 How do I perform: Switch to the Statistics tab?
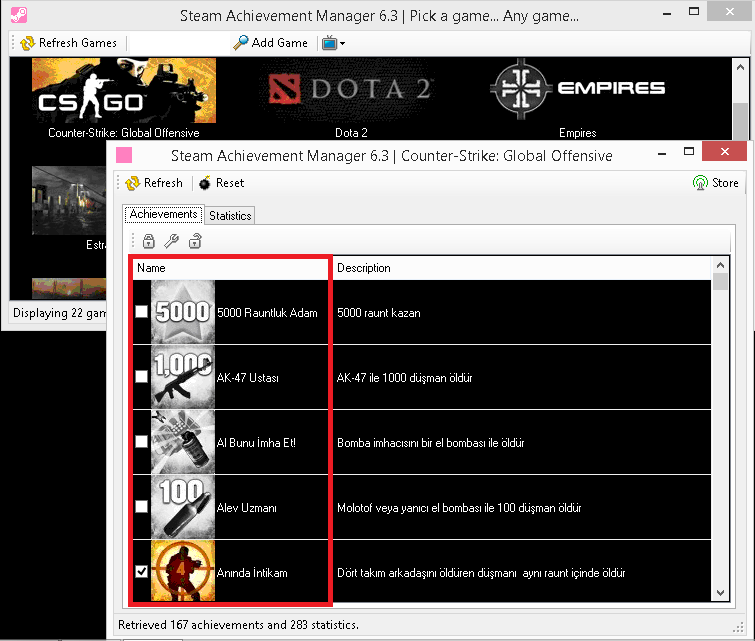click(230, 216)
